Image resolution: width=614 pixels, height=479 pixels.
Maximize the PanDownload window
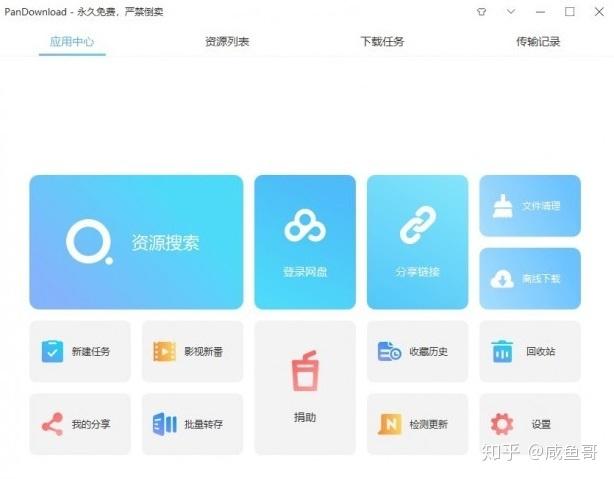(x=570, y=12)
